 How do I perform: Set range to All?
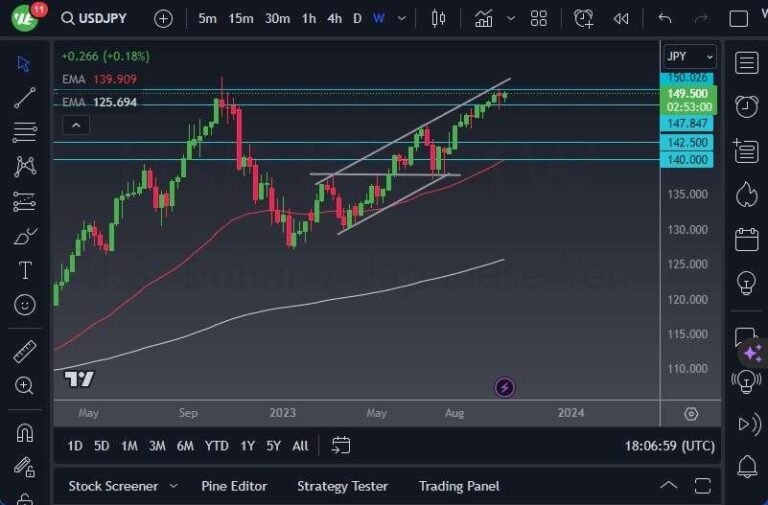[300, 446]
